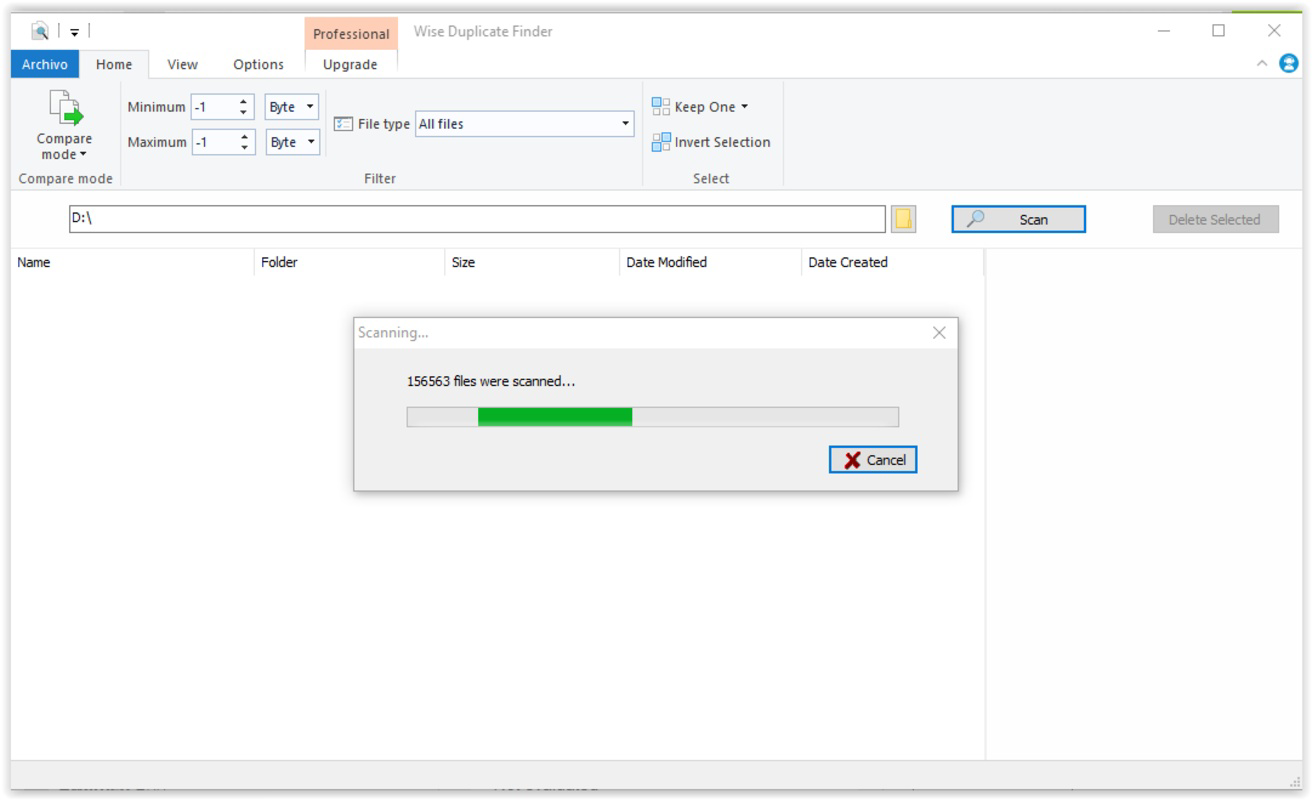1312x800 pixels.
Task: Click the Maximum size value field
Action: 214,142
